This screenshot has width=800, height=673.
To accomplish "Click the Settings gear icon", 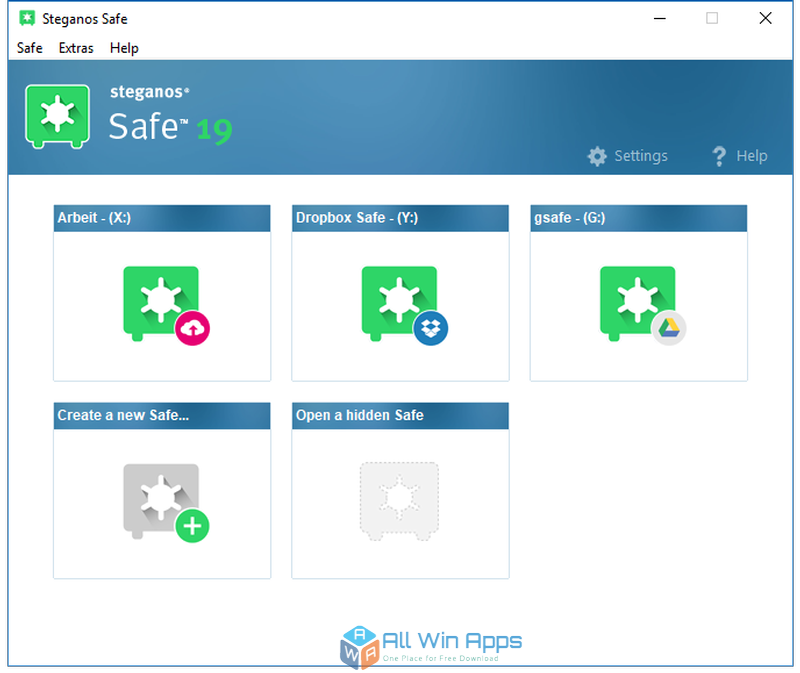I will tap(597, 156).
